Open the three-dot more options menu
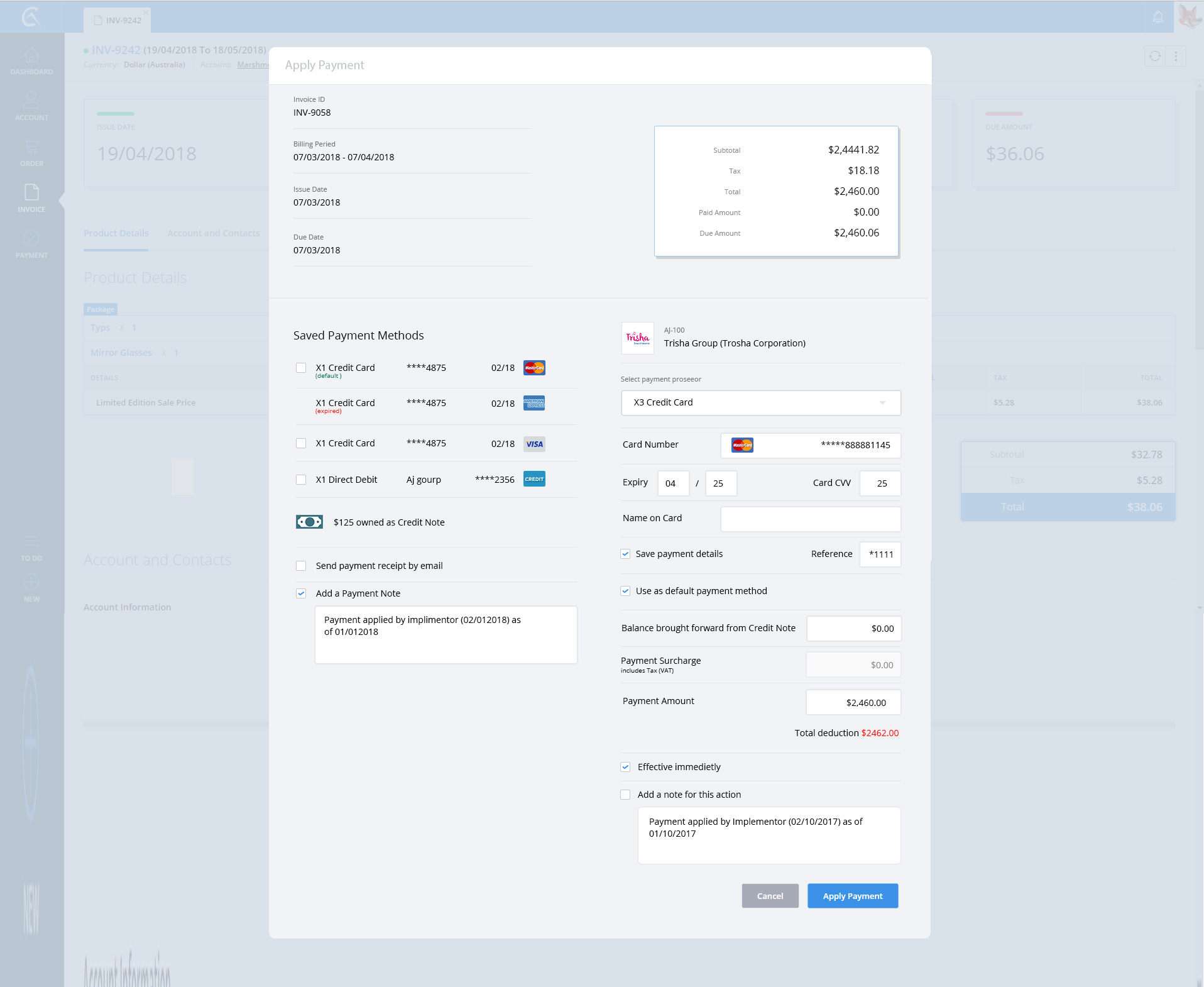 click(1176, 57)
